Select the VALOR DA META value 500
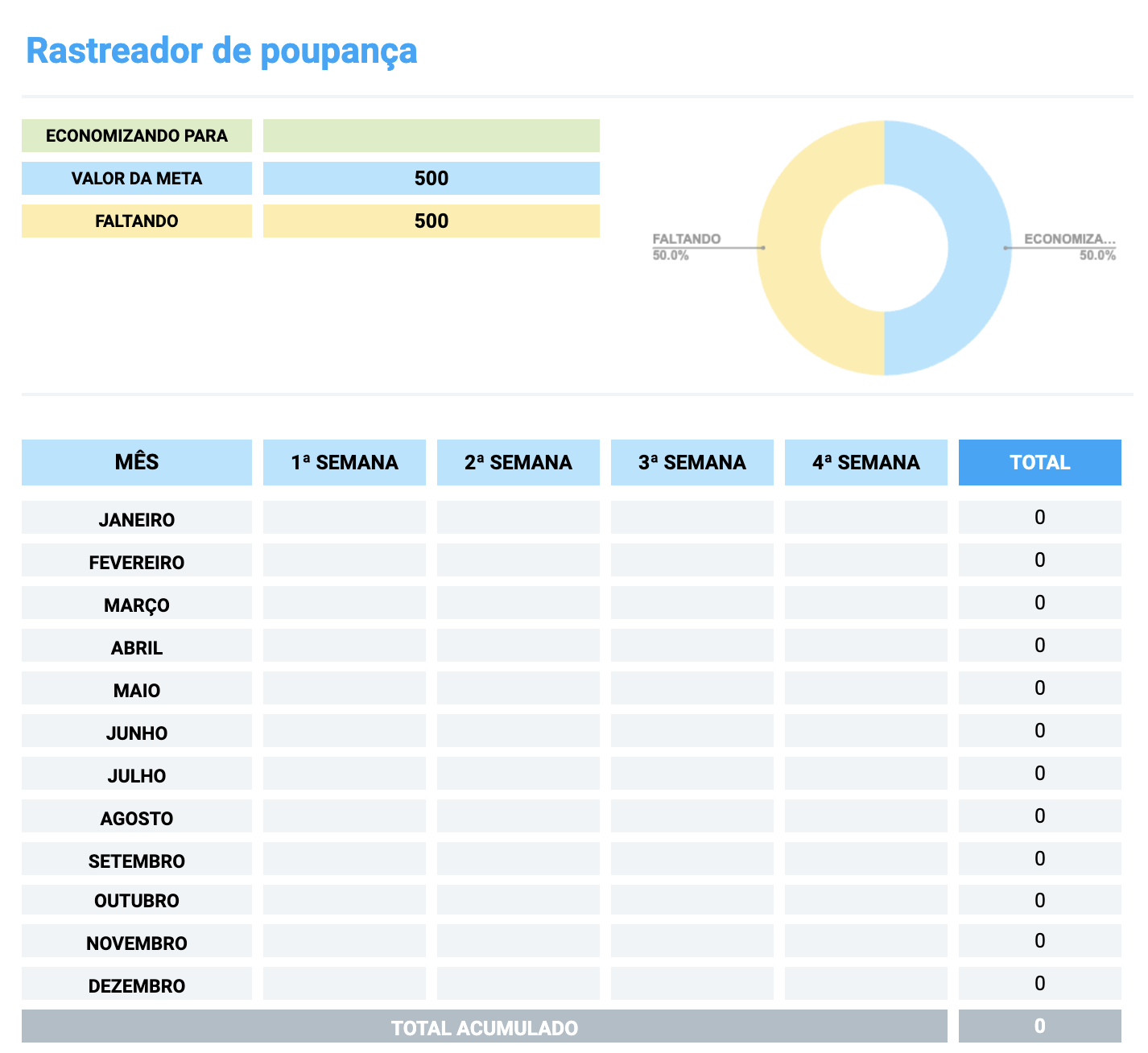Image resolution: width=1148 pixels, height=1053 pixels. point(432,178)
